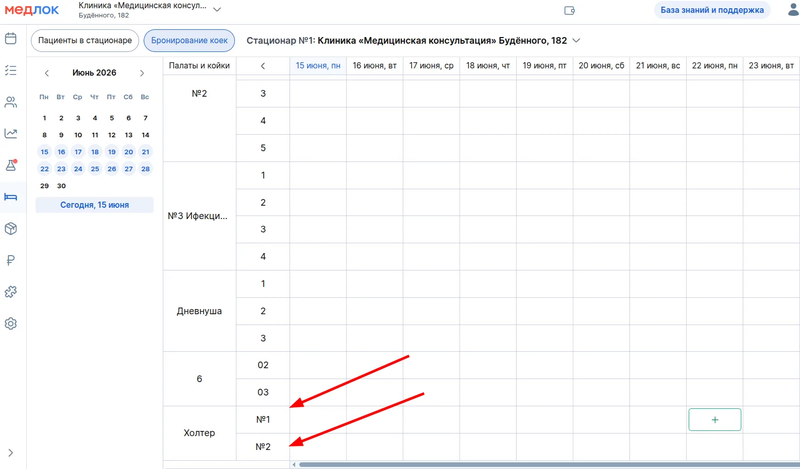
Task: Click the horizontal scrollbar under the schedule
Action: pyautogui.click(x=548, y=464)
